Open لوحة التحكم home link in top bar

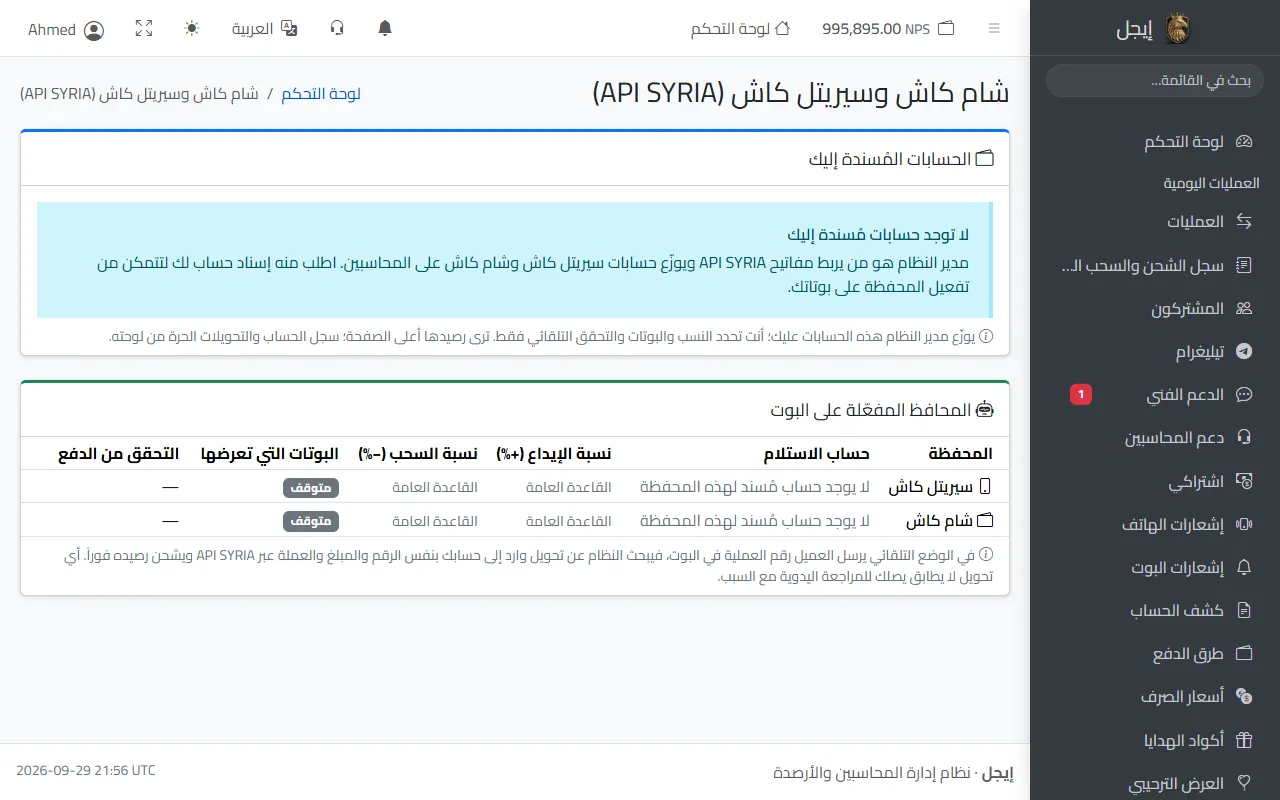point(741,29)
